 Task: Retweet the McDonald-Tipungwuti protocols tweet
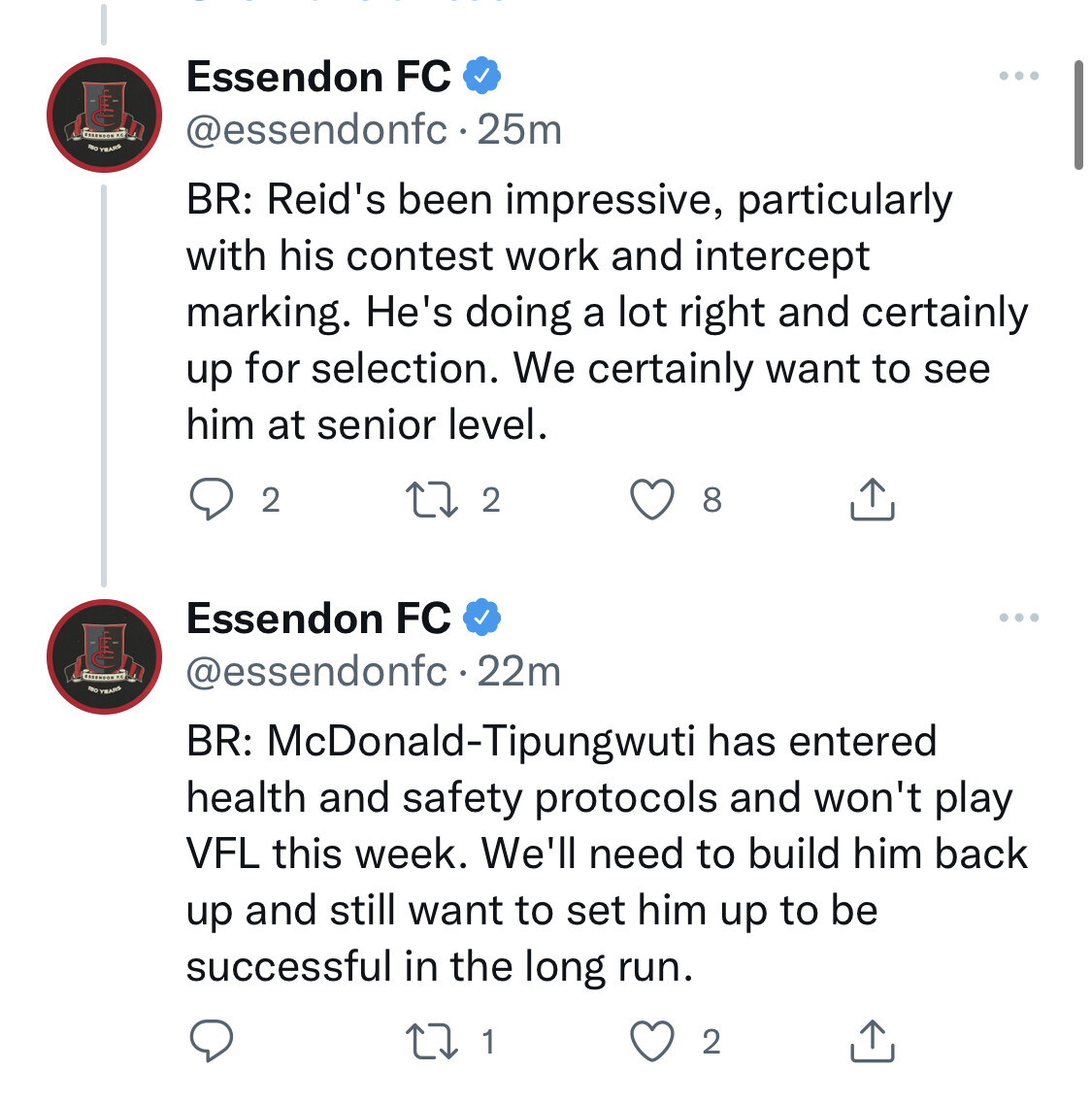point(432,1041)
